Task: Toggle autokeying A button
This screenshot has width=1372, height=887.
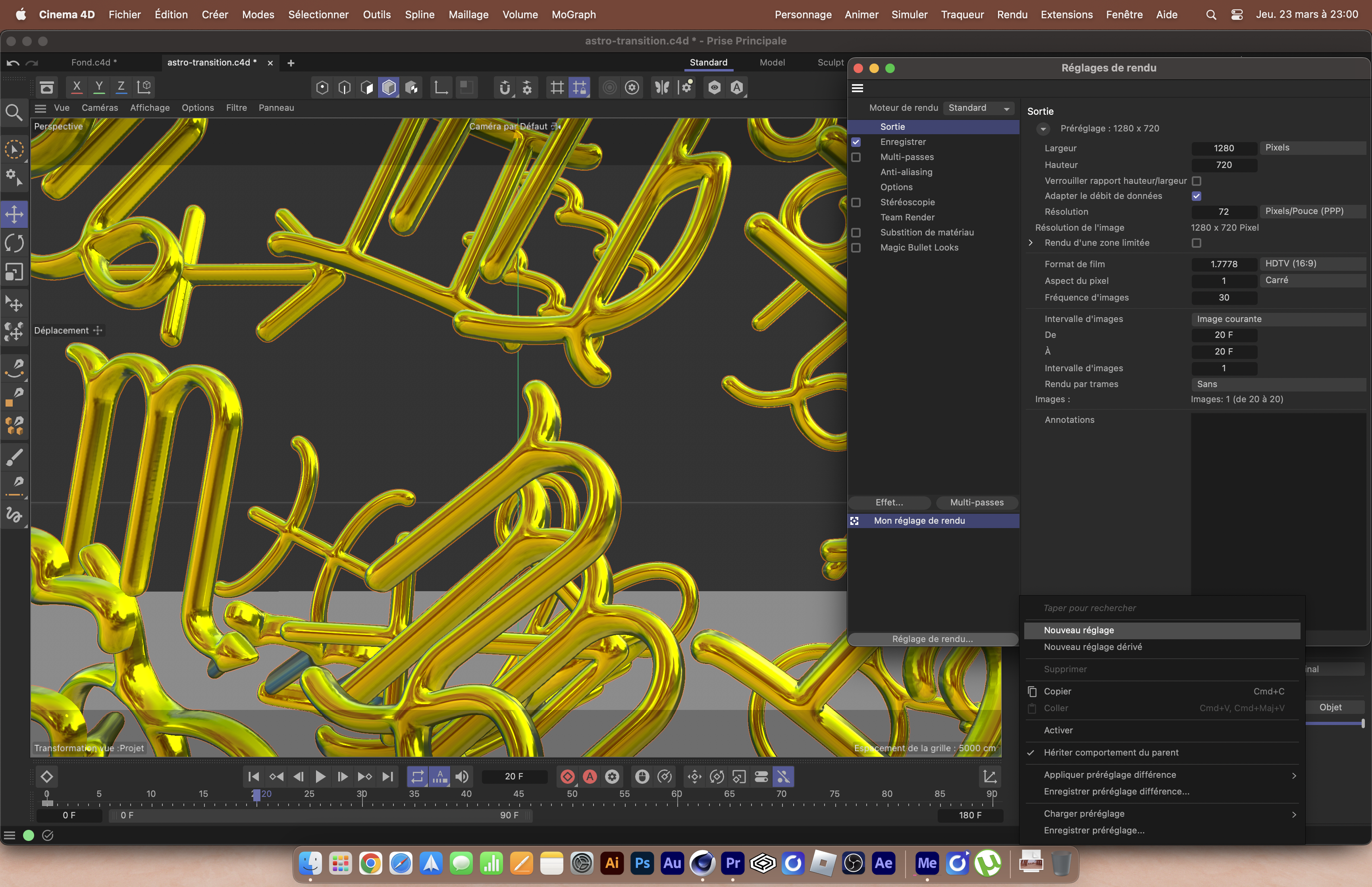Action: click(590, 777)
